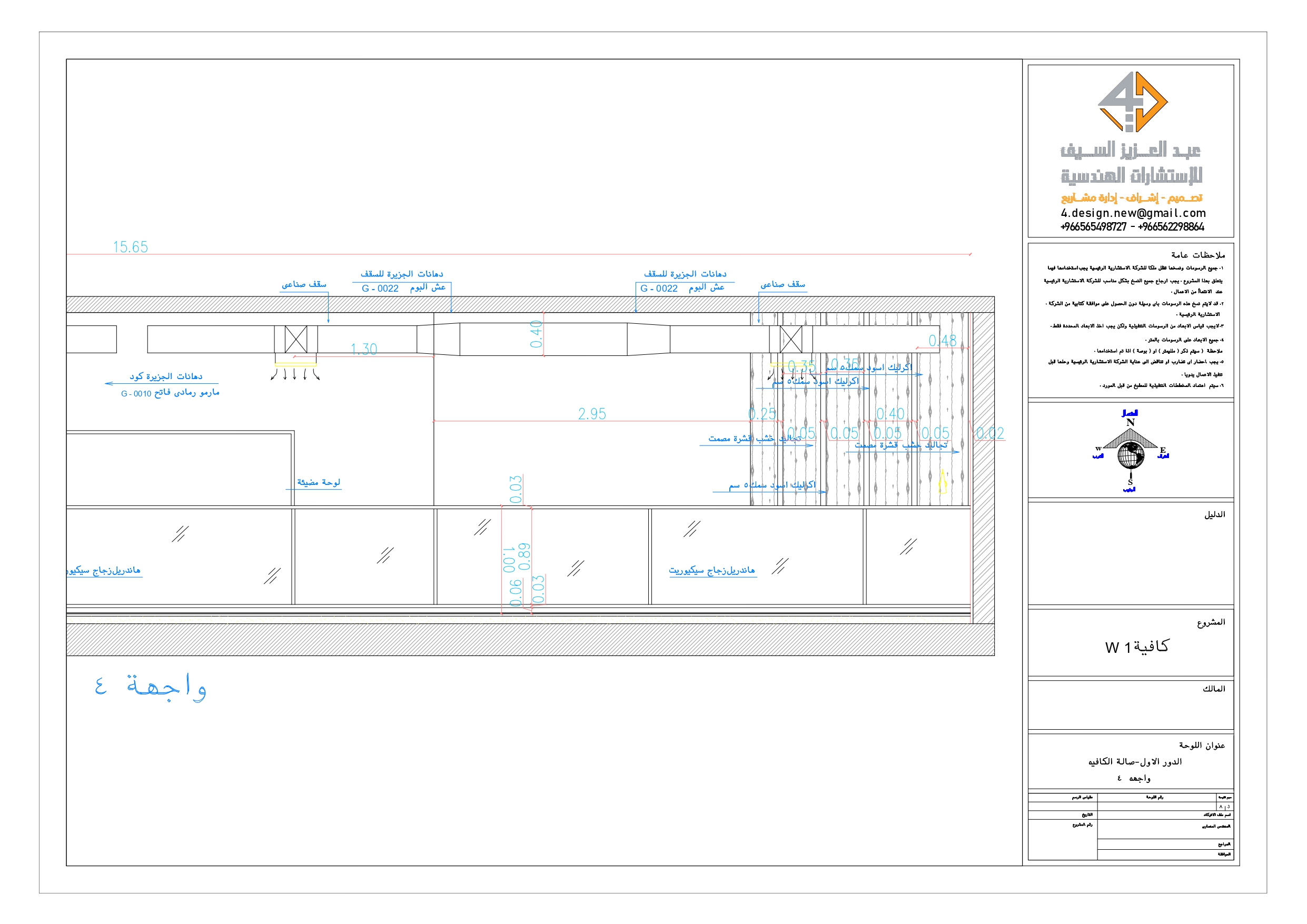Select the 0.06 vertical dimension text
Screen dimensions: 1307x924
[x=515, y=593]
